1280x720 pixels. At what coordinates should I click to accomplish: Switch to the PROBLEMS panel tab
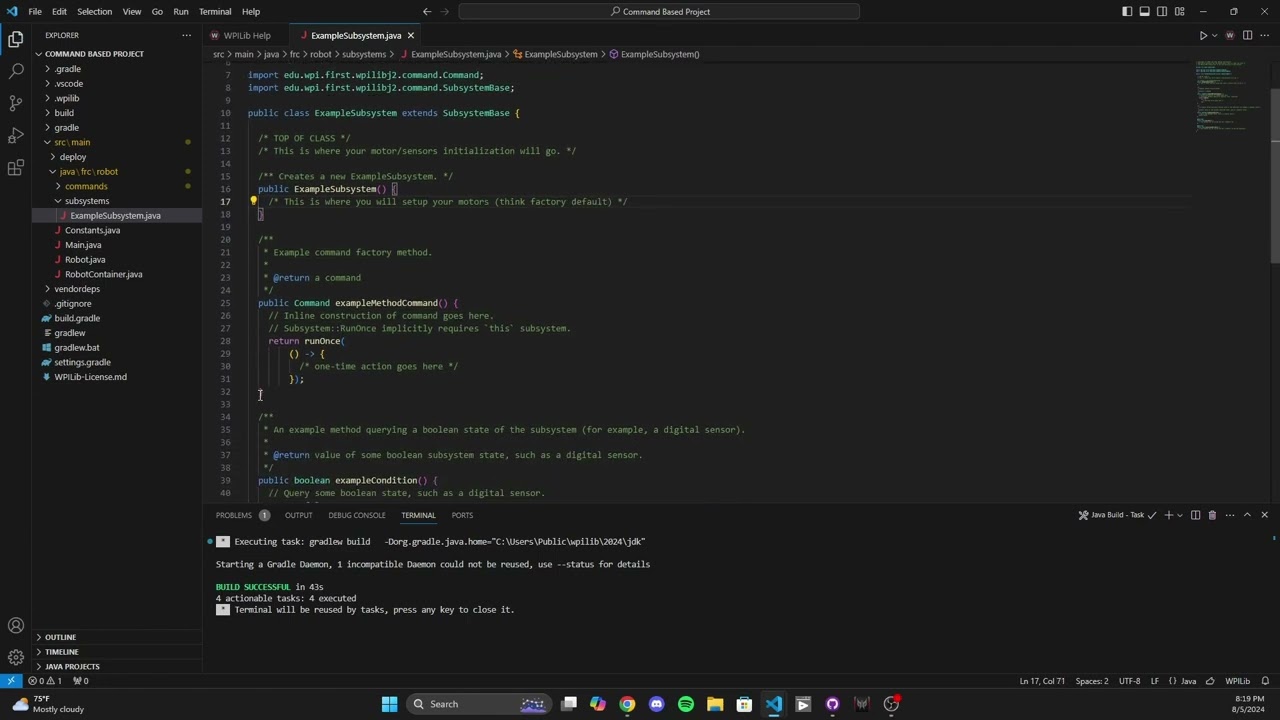click(234, 515)
